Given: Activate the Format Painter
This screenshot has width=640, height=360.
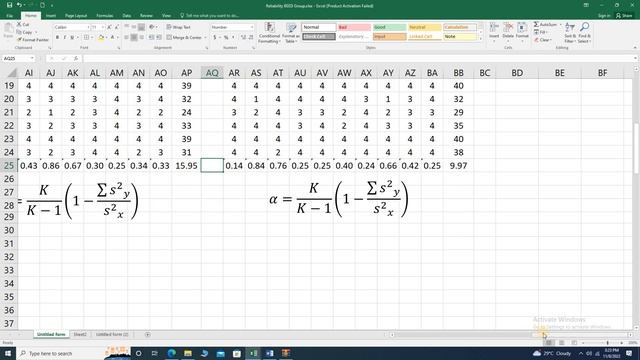Looking at the screenshot, I should (33, 40).
